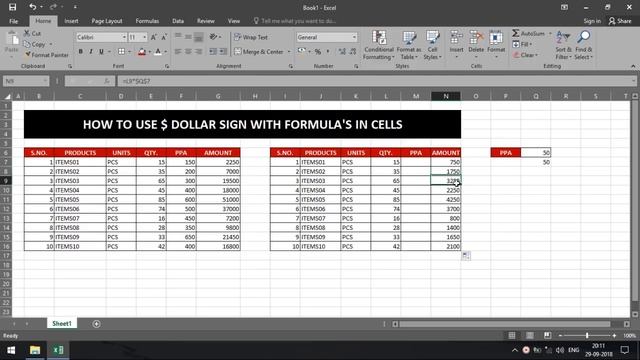The image size is (640, 360).
Task: Toggle underline formatting
Action: coord(101,52)
